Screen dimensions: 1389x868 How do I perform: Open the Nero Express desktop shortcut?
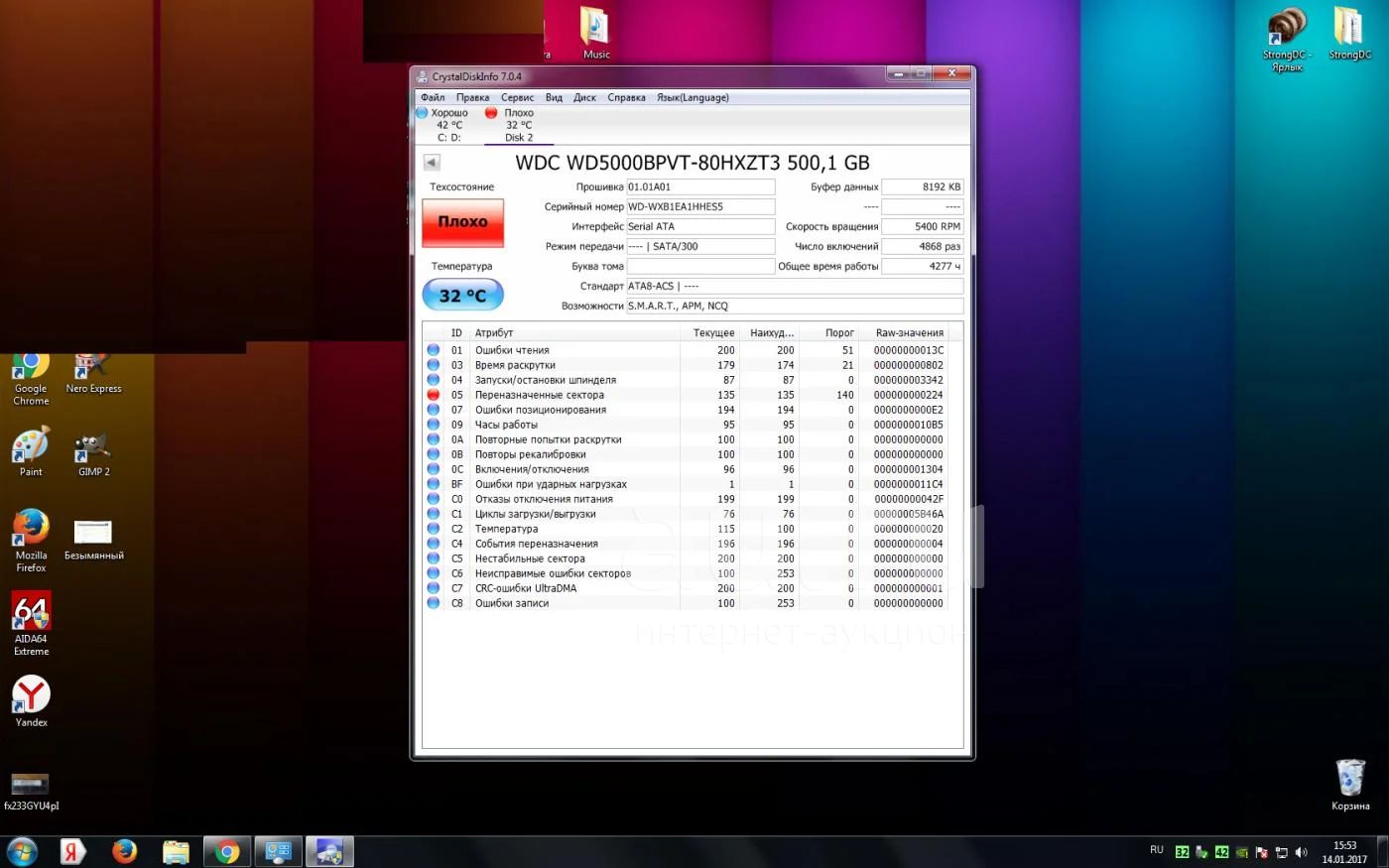(x=93, y=369)
